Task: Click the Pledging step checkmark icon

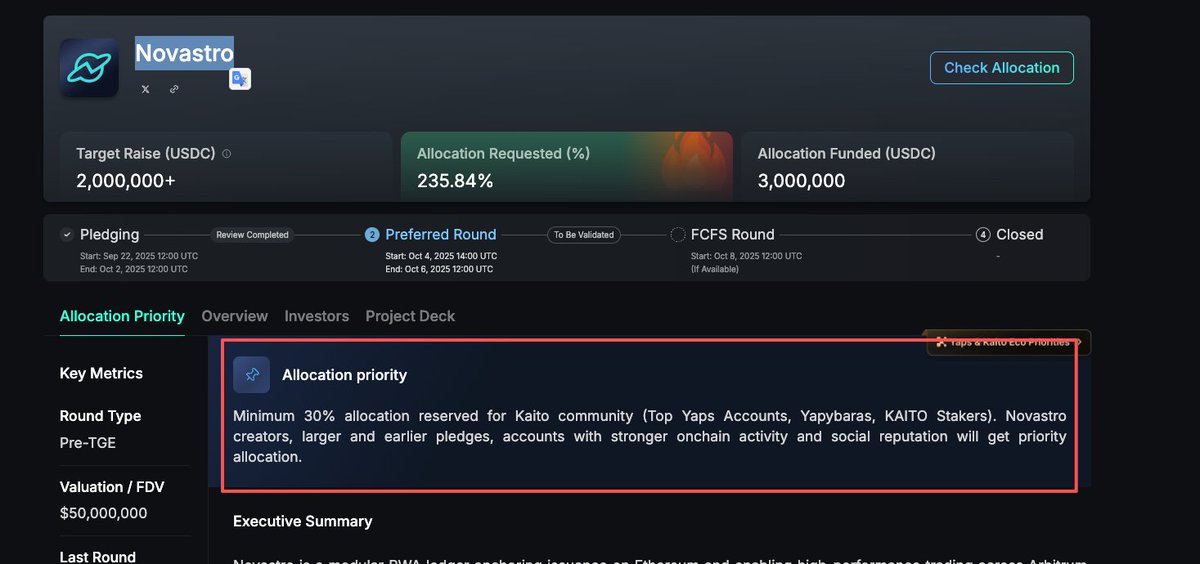Action: tap(67, 235)
